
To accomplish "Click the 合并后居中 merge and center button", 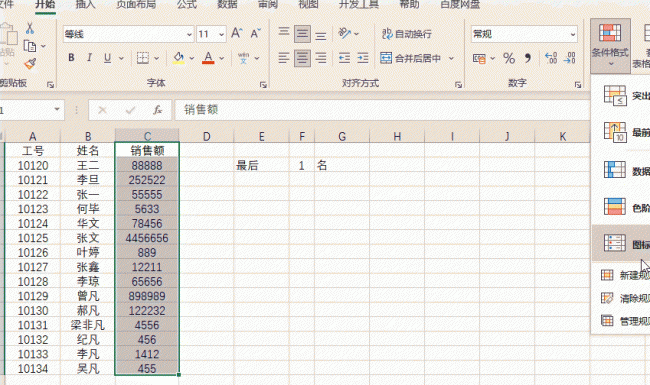I will point(410,58).
